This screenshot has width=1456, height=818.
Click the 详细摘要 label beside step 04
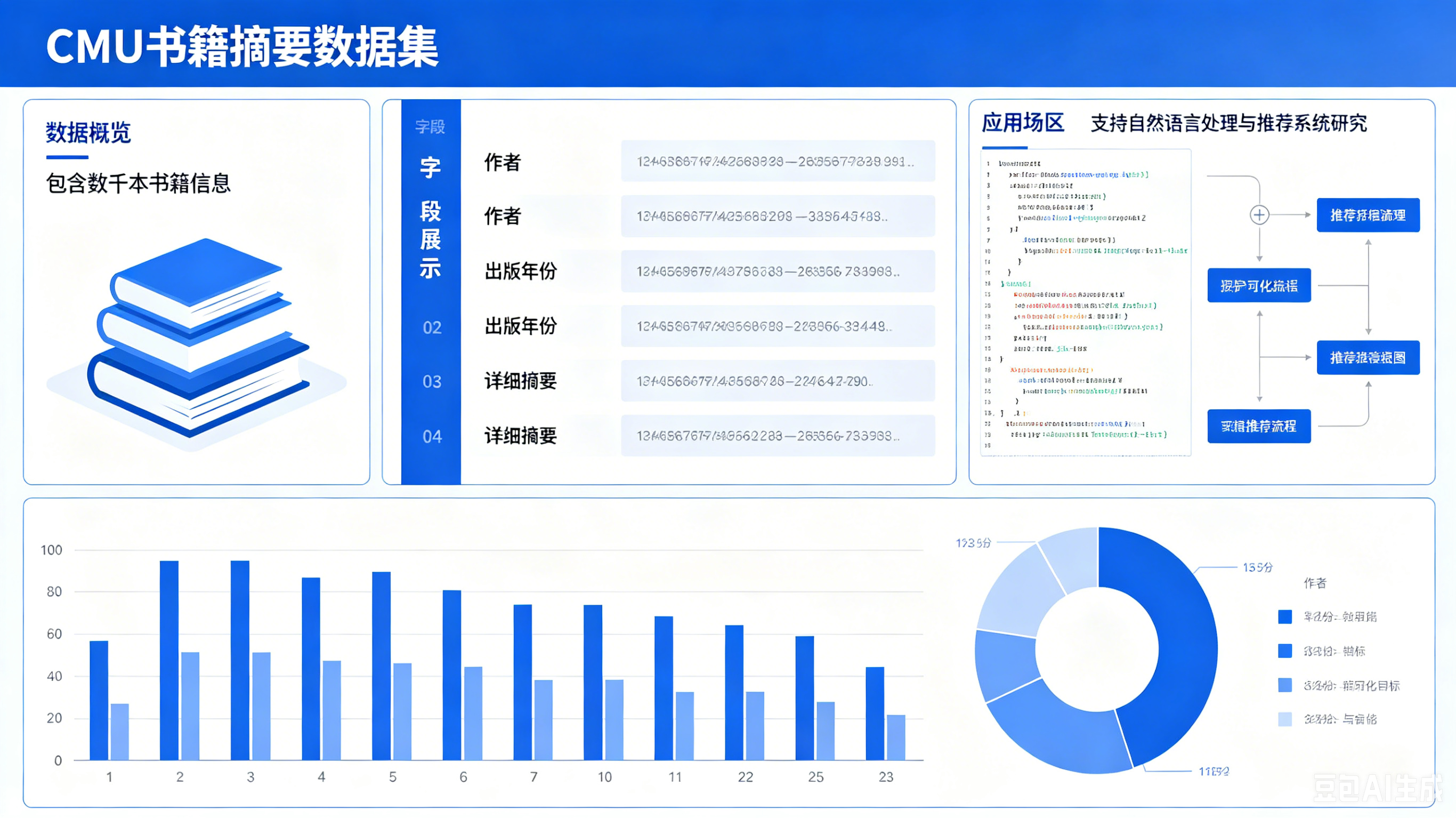(521, 436)
